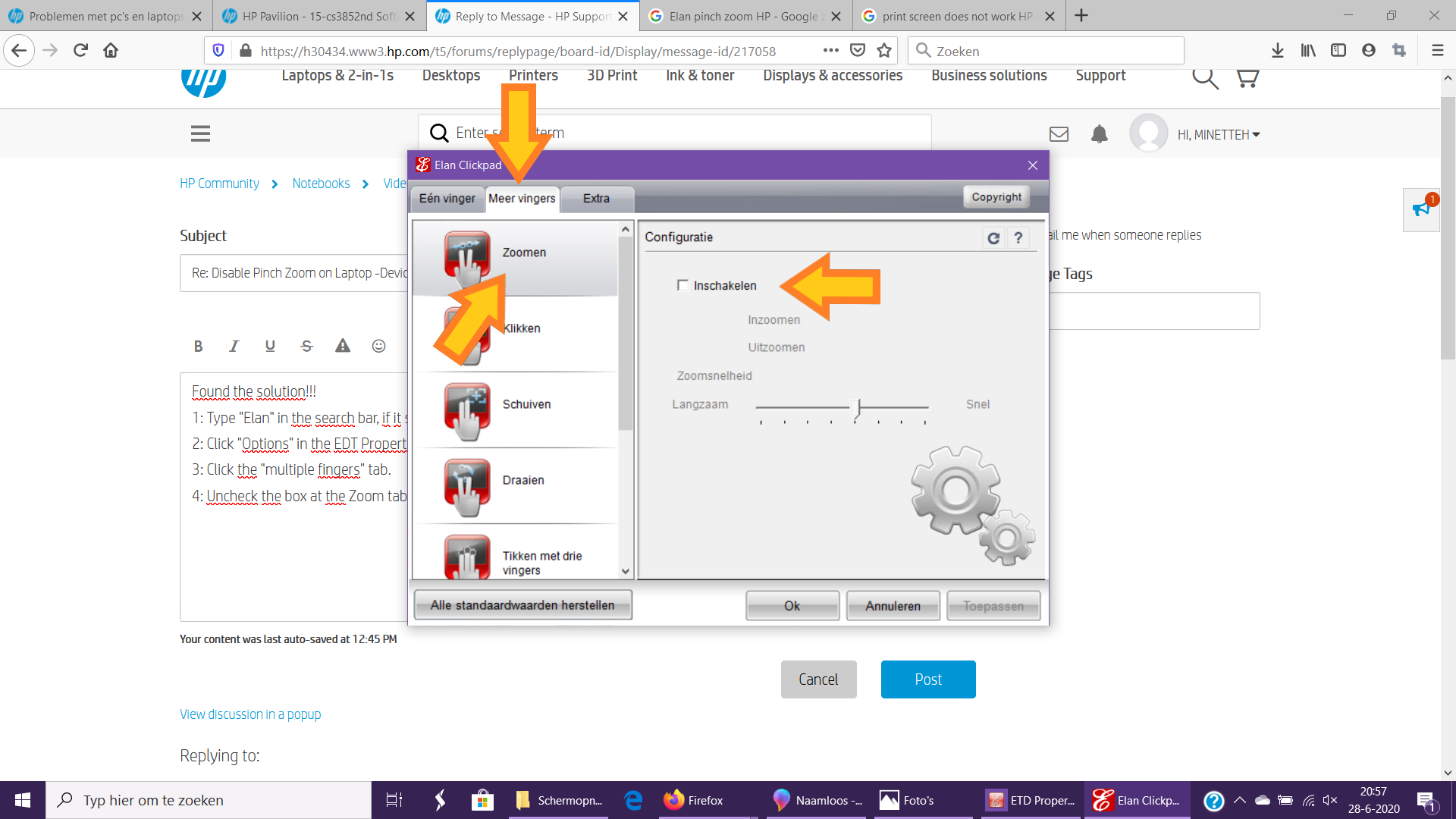Uncheck the Inschakelen checkbox
This screenshot has height=819, width=1456.
(x=683, y=286)
